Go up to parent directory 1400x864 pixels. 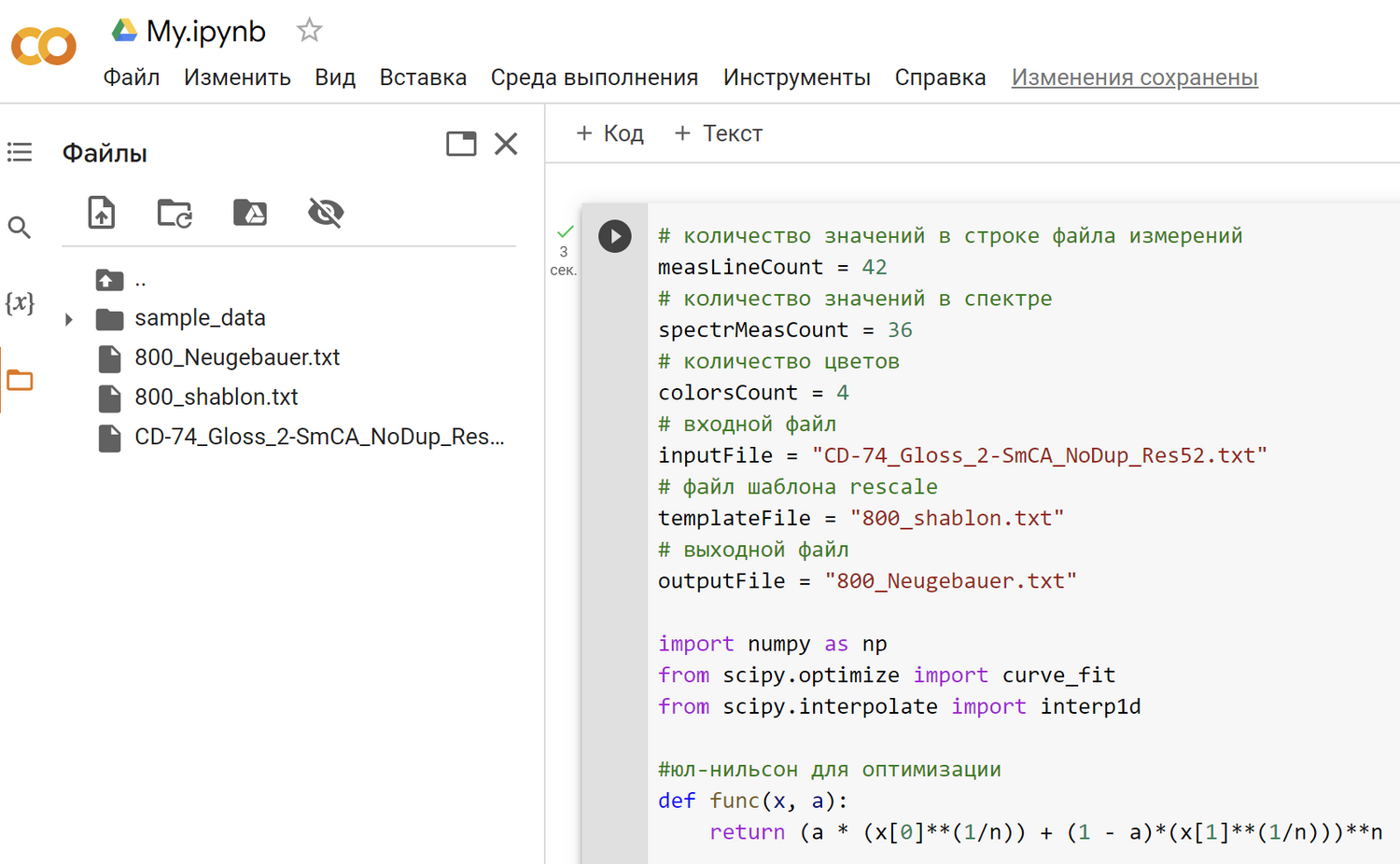tap(110, 280)
